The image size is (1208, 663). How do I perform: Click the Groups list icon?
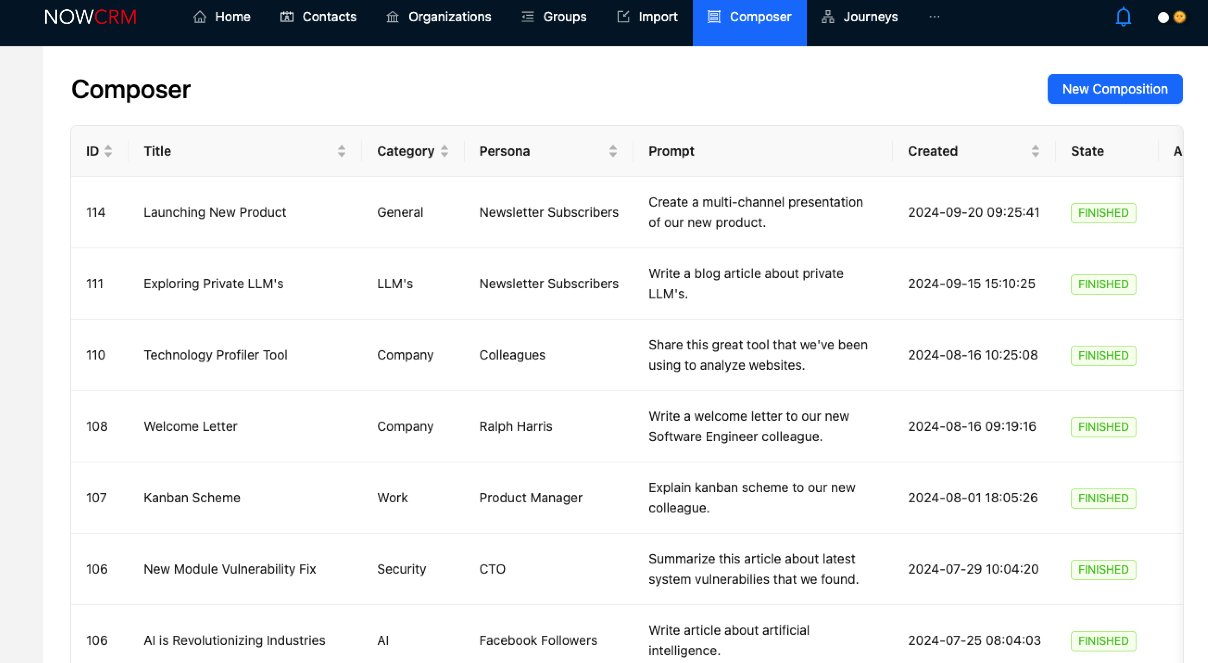528,17
